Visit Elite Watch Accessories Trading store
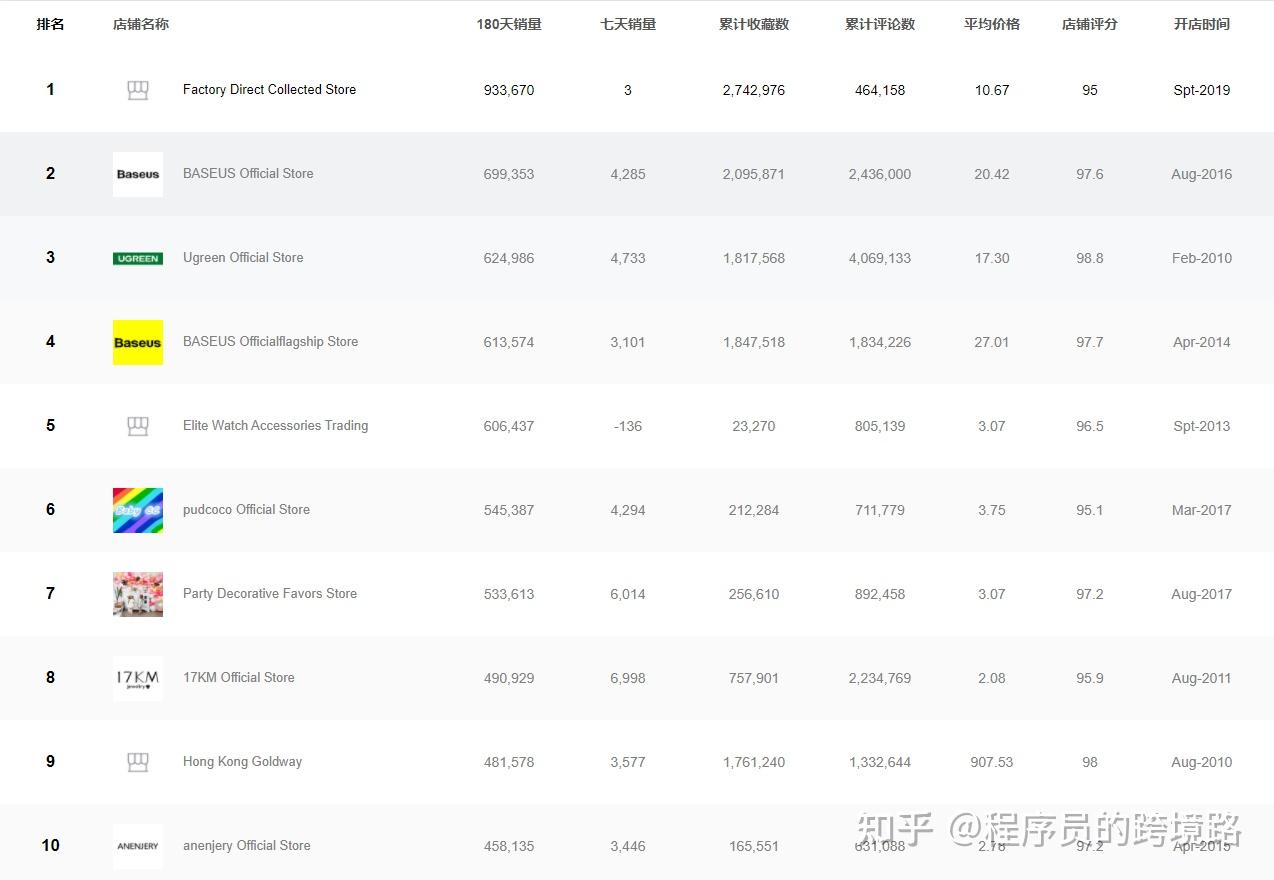This screenshot has width=1274, height=880. [x=275, y=426]
